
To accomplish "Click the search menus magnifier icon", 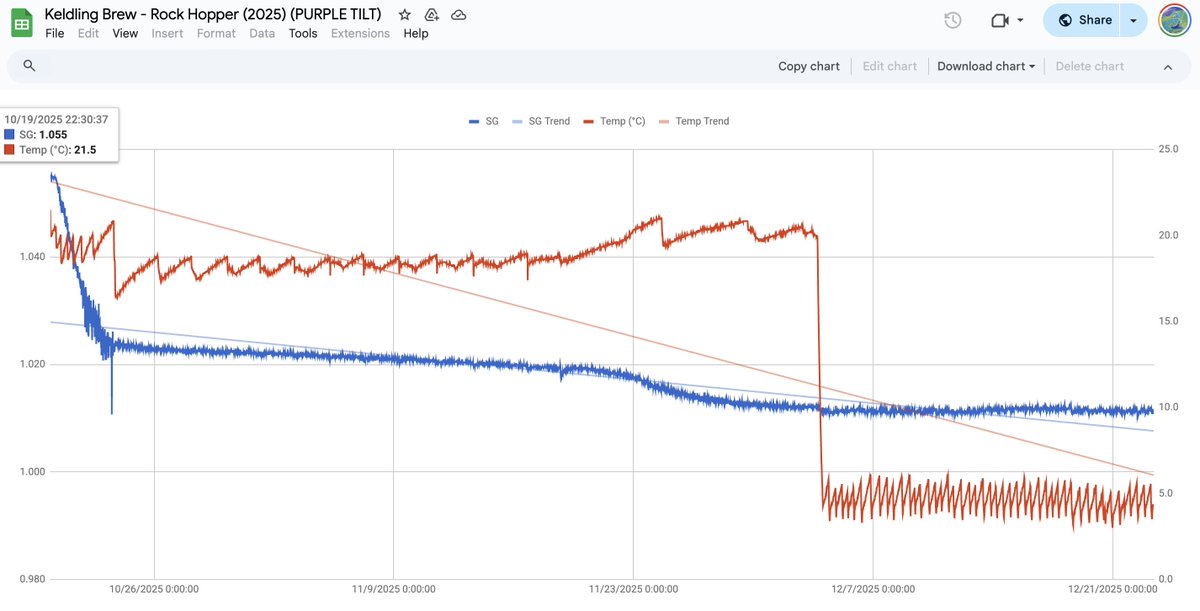I will (x=29, y=66).
